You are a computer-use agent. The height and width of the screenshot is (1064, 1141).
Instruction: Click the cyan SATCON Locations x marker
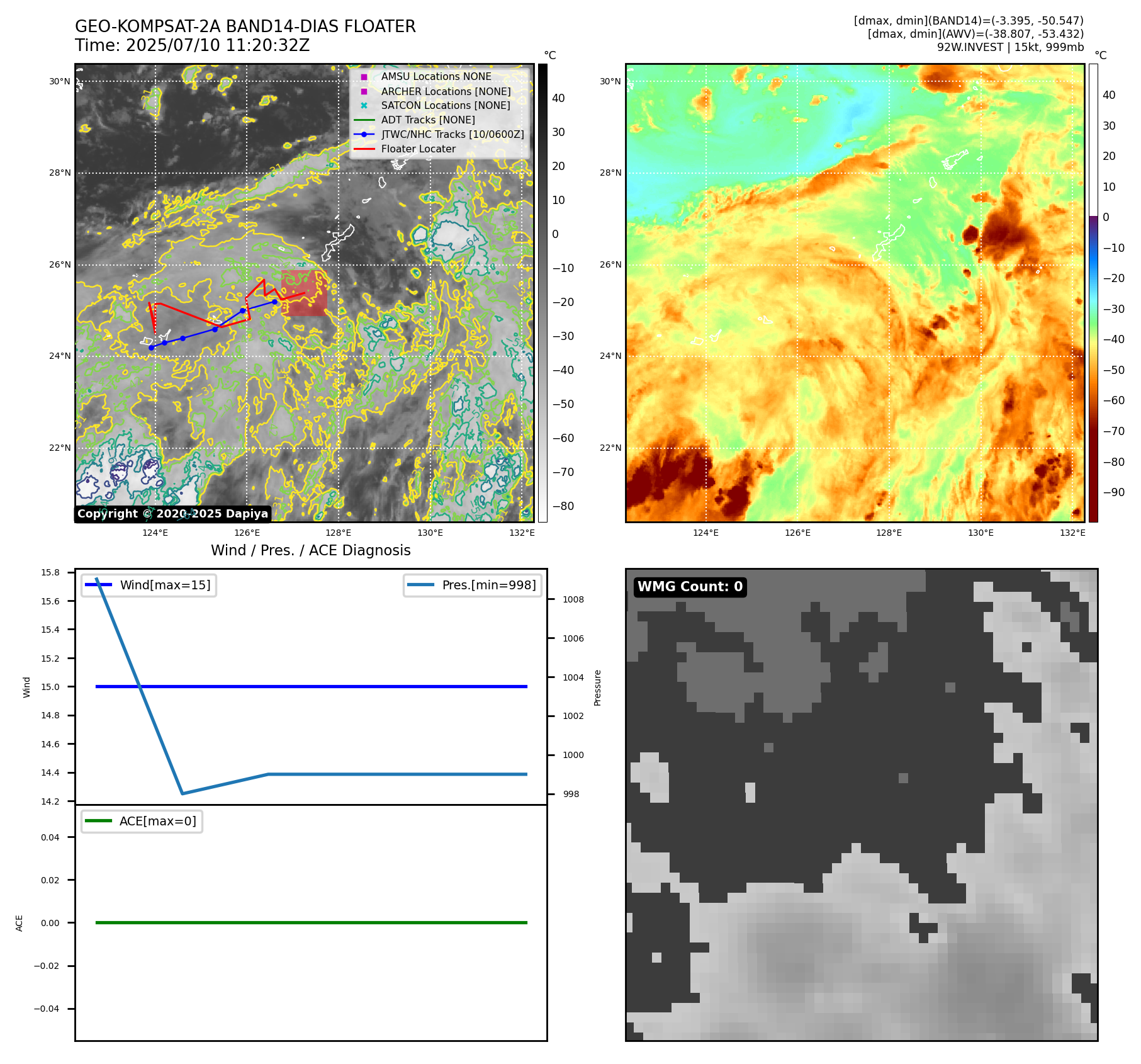pos(364,105)
